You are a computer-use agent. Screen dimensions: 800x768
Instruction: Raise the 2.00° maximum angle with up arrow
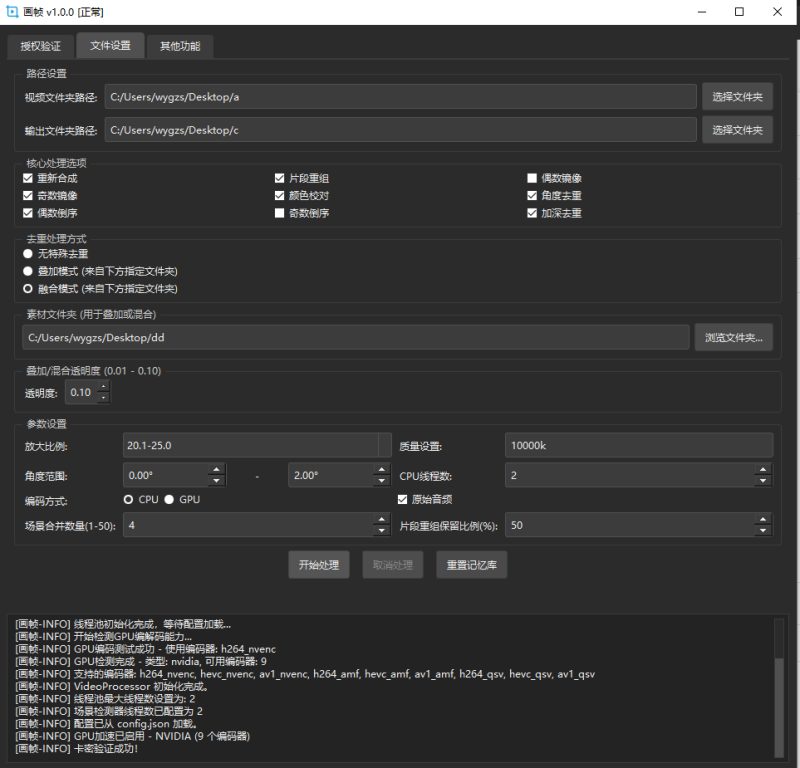[x=381, y=470]
